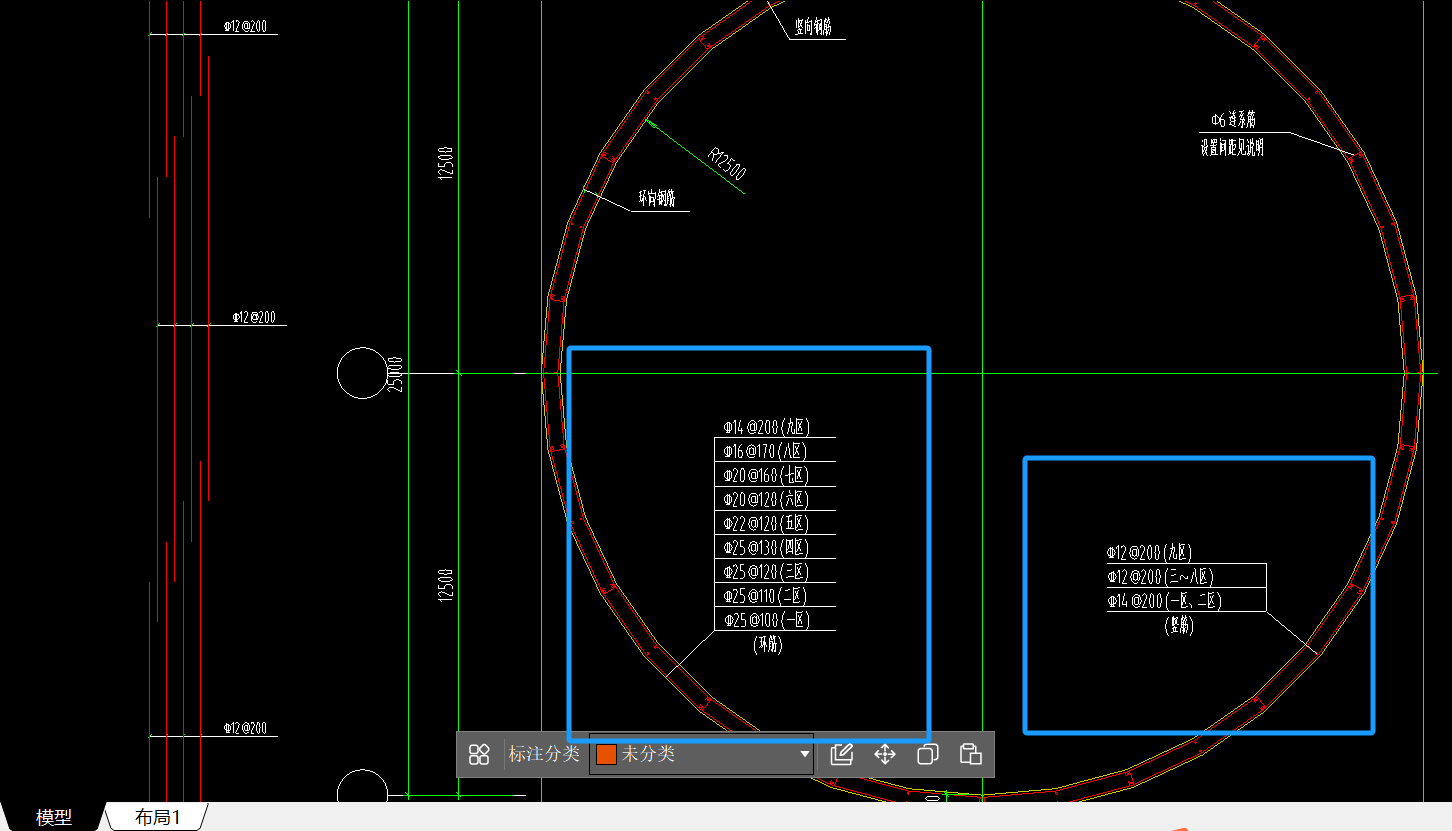Click the 标注分类 label
This screenshot has width=1452, height=831.
coord(544,754)
